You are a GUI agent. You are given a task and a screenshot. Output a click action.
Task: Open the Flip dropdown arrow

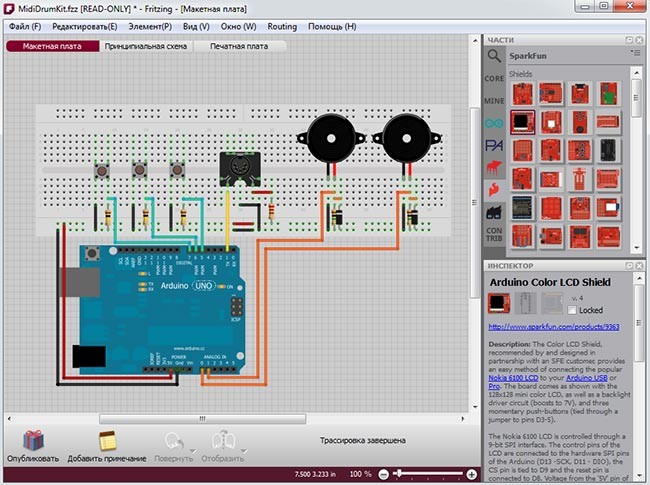(x=244, y=451)
